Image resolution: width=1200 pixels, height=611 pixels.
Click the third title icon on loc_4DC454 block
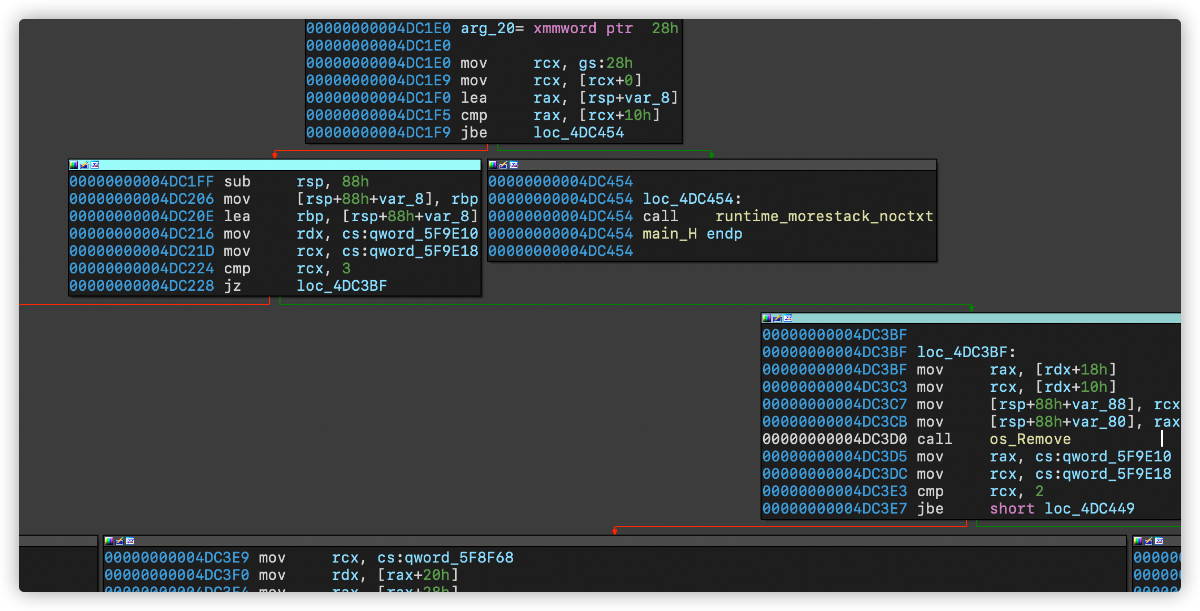tap(514, 164)
